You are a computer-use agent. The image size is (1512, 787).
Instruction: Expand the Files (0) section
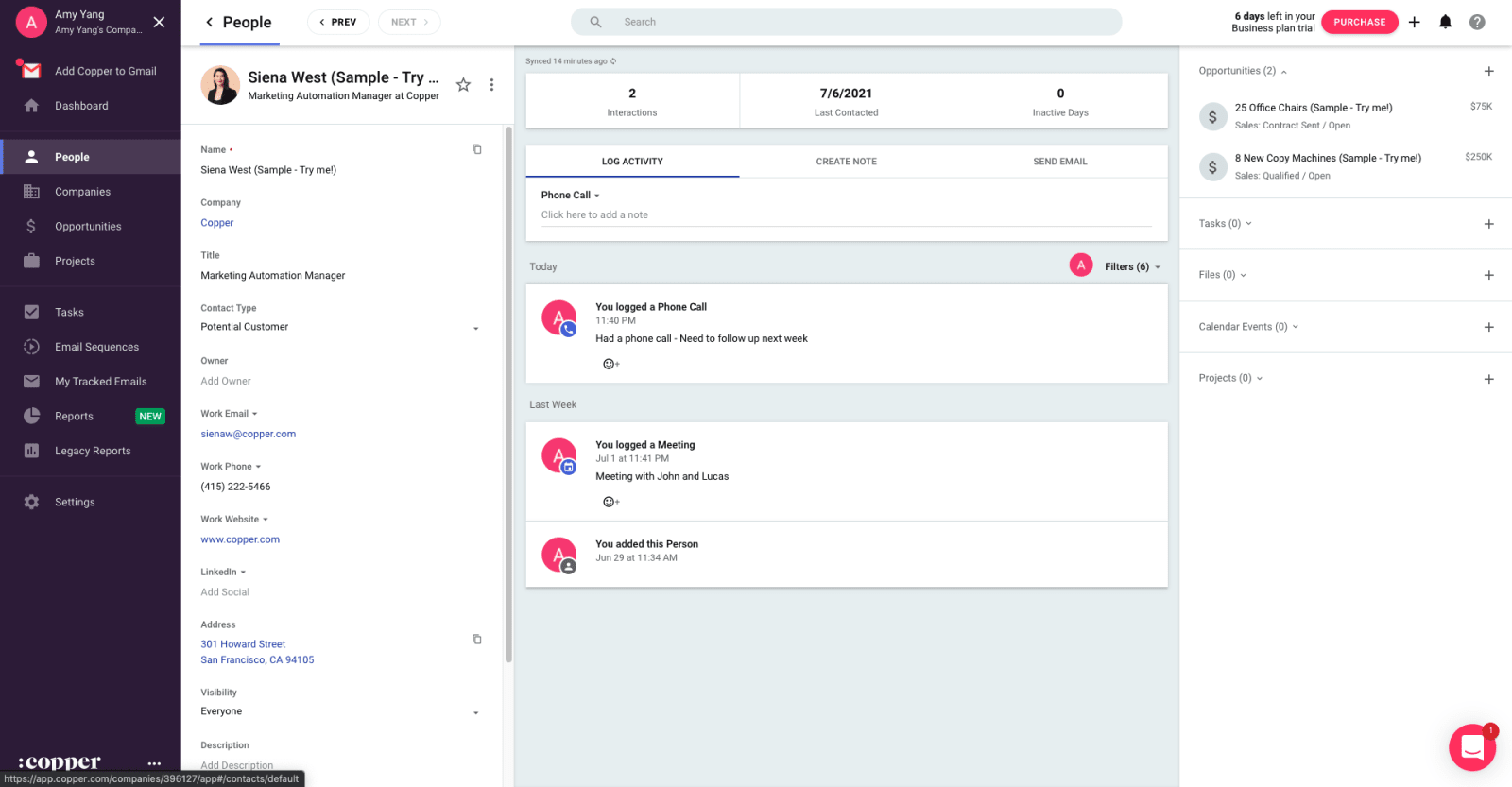point(1223,275)
